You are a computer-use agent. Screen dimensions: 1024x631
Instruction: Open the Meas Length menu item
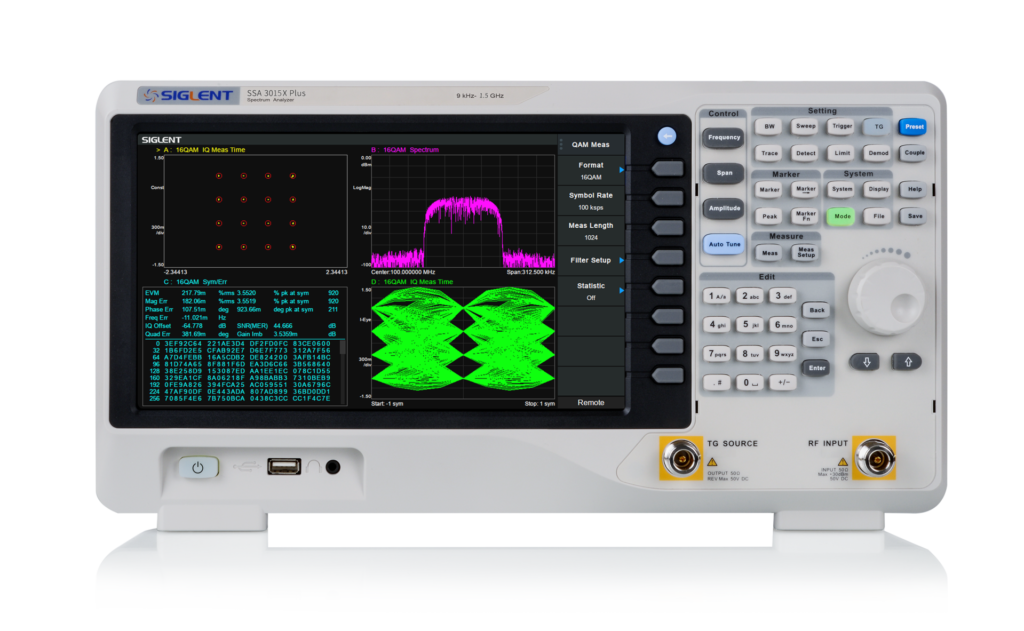tap(590, 231)
